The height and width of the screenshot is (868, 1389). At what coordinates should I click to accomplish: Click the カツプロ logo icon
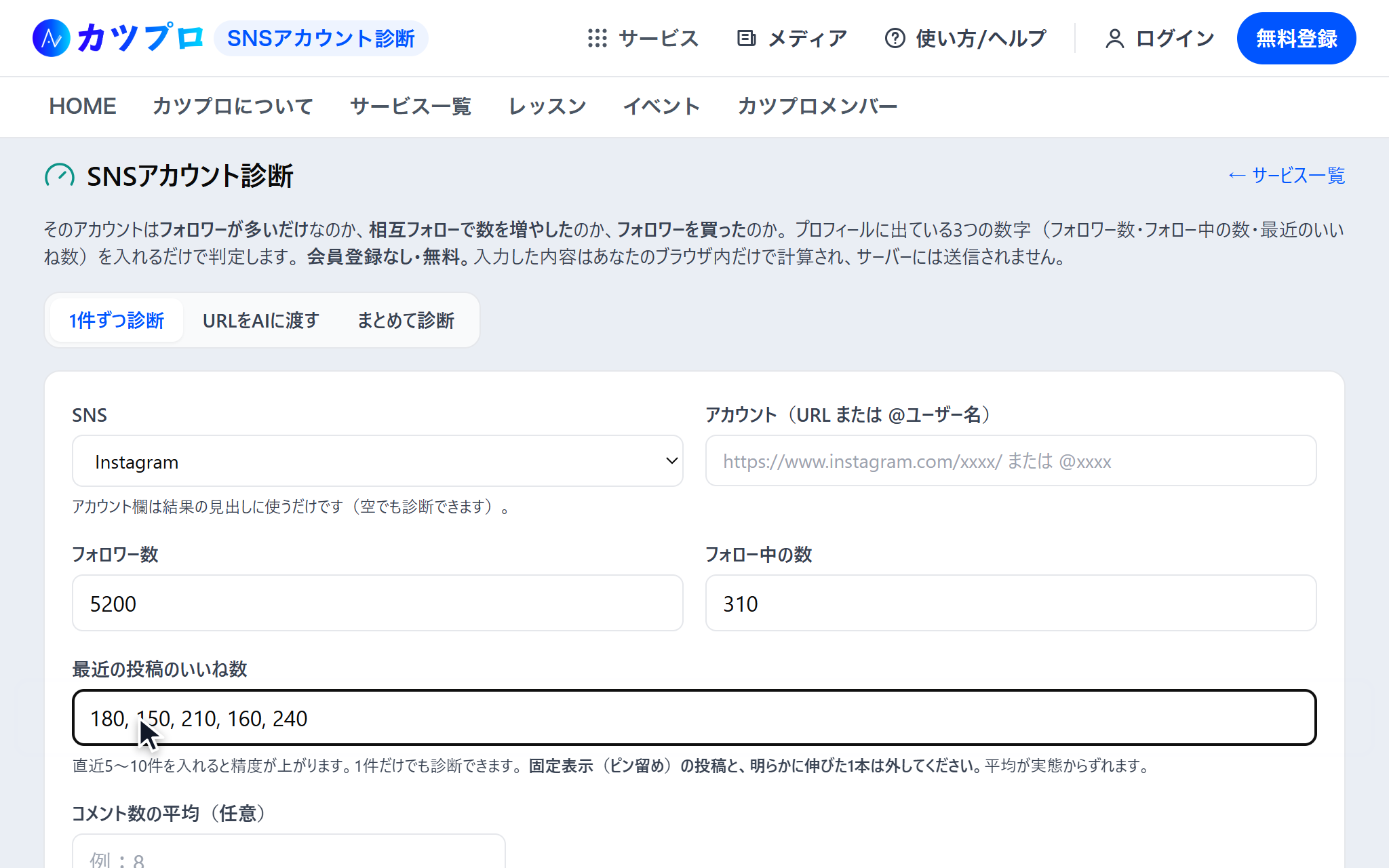coord(52,38)
